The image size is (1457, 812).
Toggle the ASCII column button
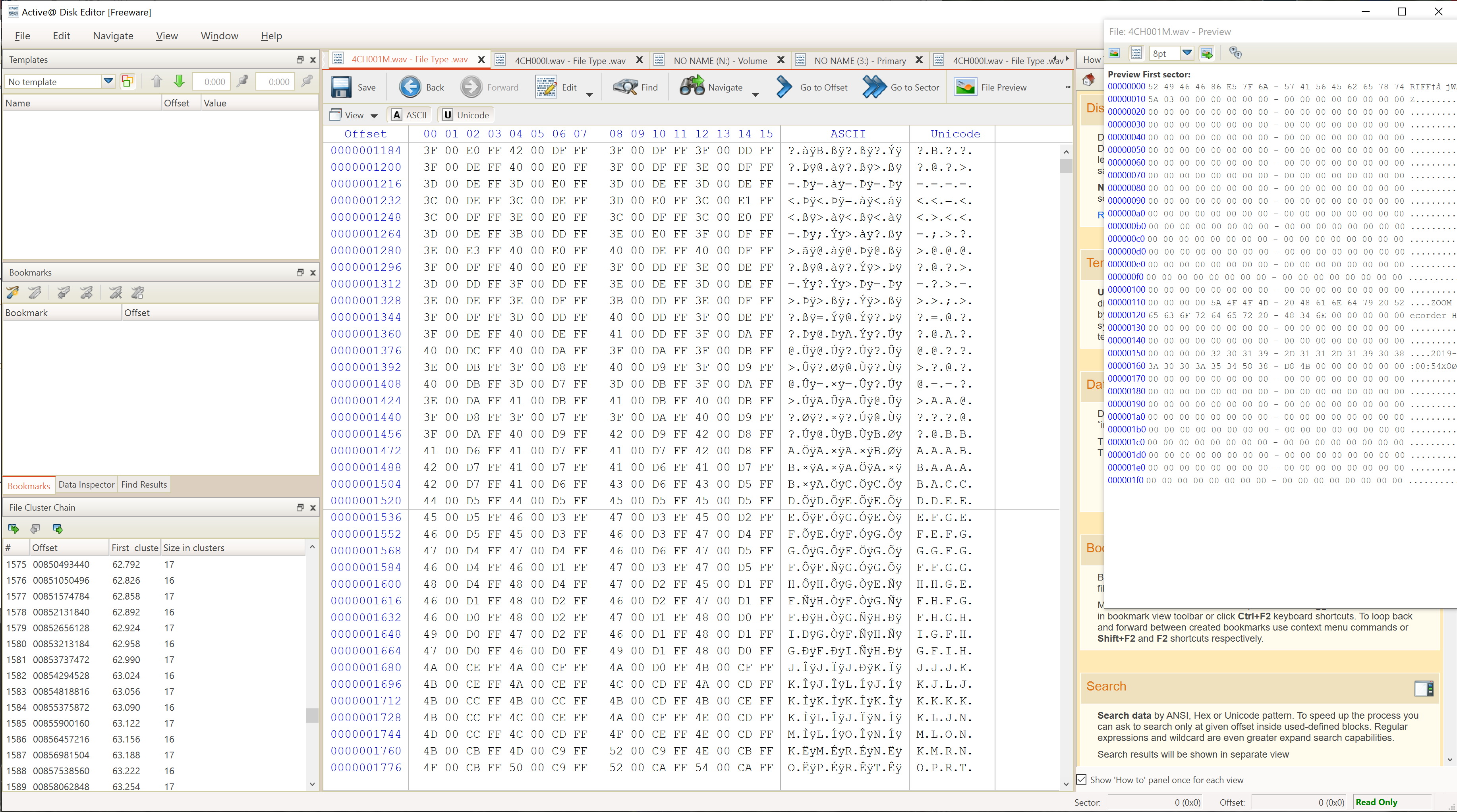click(410, 115)
